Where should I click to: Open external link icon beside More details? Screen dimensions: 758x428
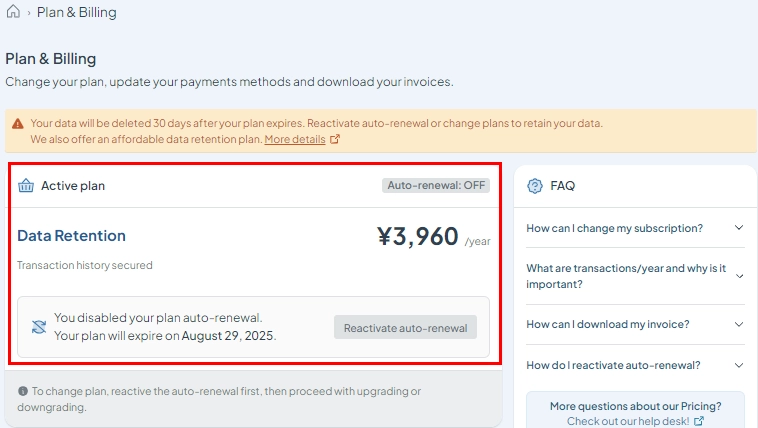point(335,139)
